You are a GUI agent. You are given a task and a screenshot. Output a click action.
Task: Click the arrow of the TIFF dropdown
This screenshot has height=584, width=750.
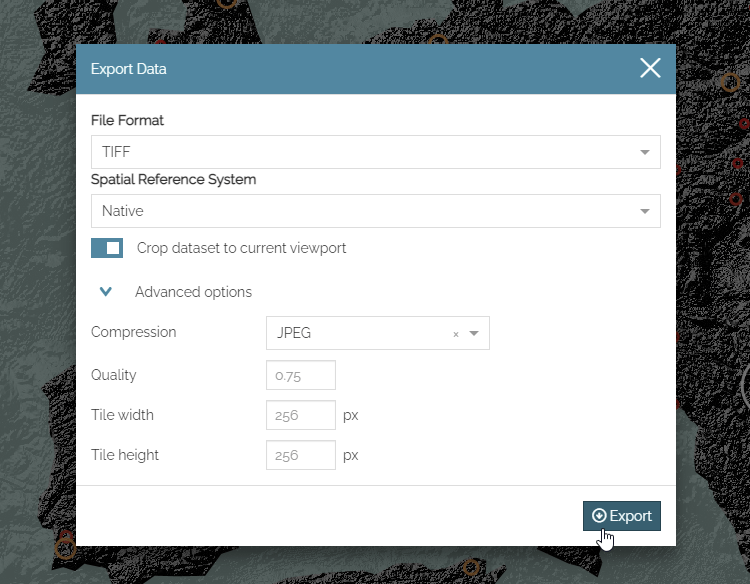[644, 152]
